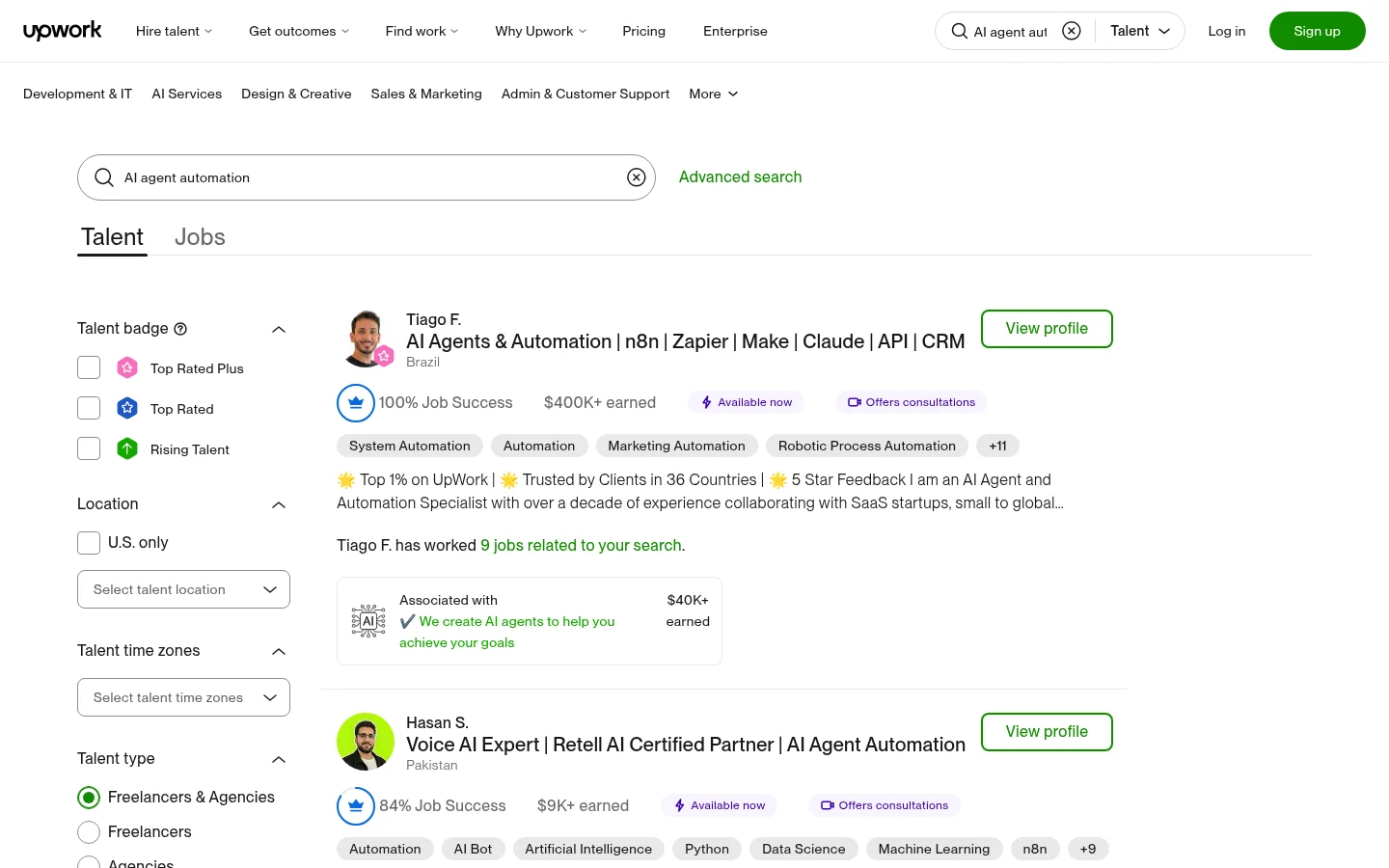The image size is (1389, 868).
Task: Expand the Get outcomes menu
Action: [299, 31]
